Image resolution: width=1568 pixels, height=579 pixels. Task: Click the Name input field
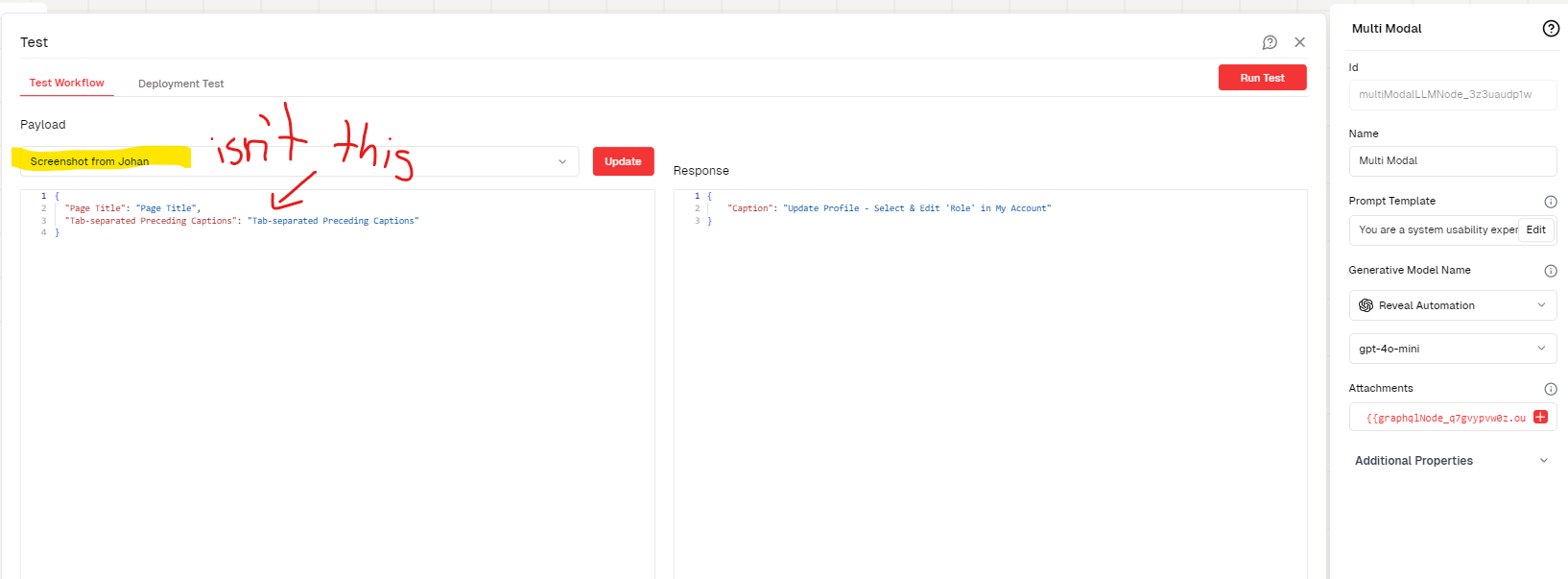pyautogui.click(x=1451, y=160)
